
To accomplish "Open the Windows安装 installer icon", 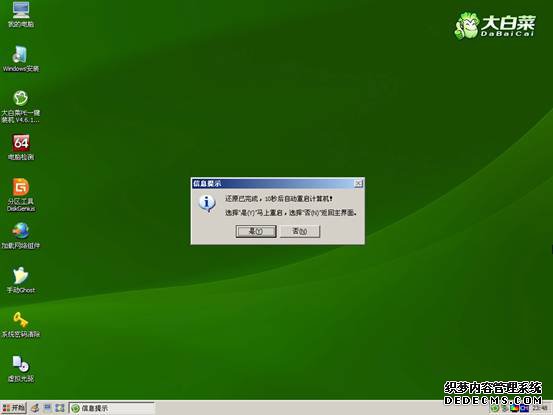I will 21,59.
